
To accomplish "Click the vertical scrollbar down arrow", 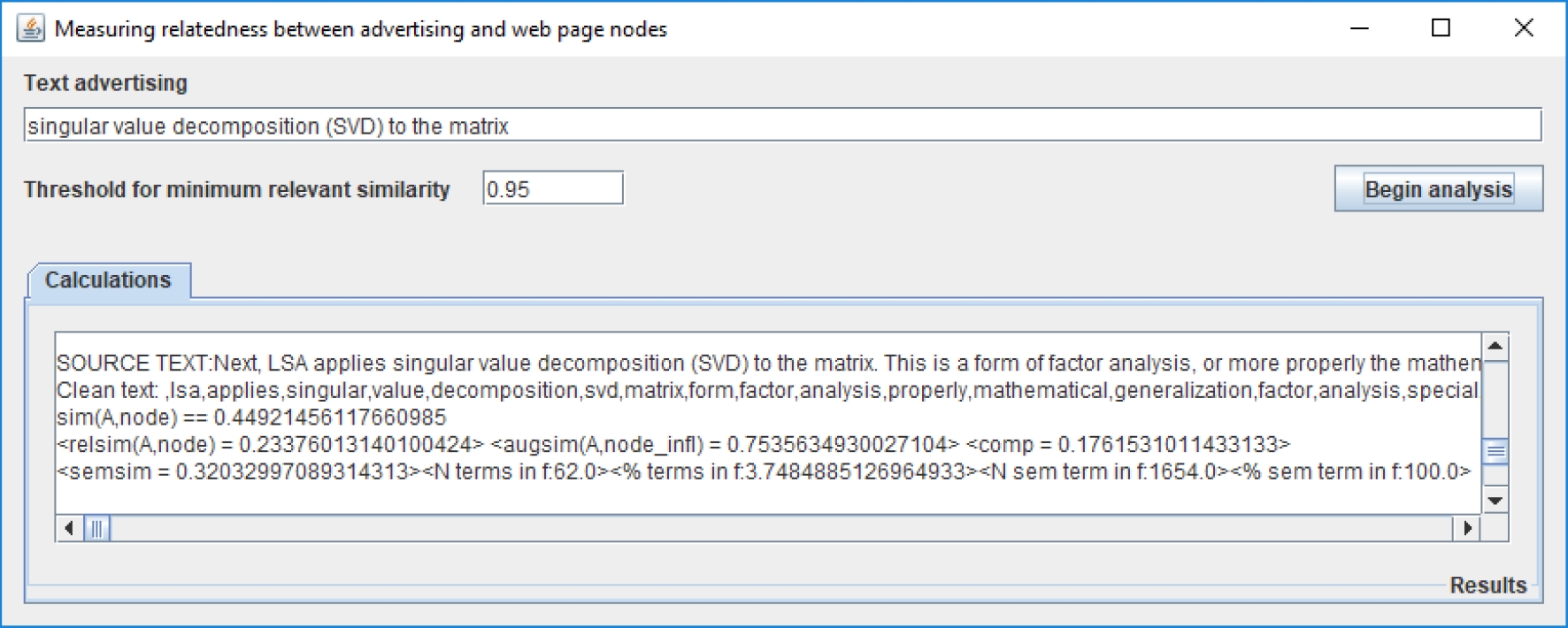I will pyautogui.click(x=1495, y=501).
